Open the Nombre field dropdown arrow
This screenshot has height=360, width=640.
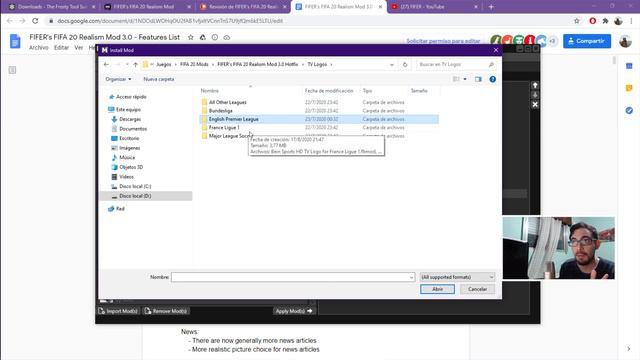[x=411, y=277]
